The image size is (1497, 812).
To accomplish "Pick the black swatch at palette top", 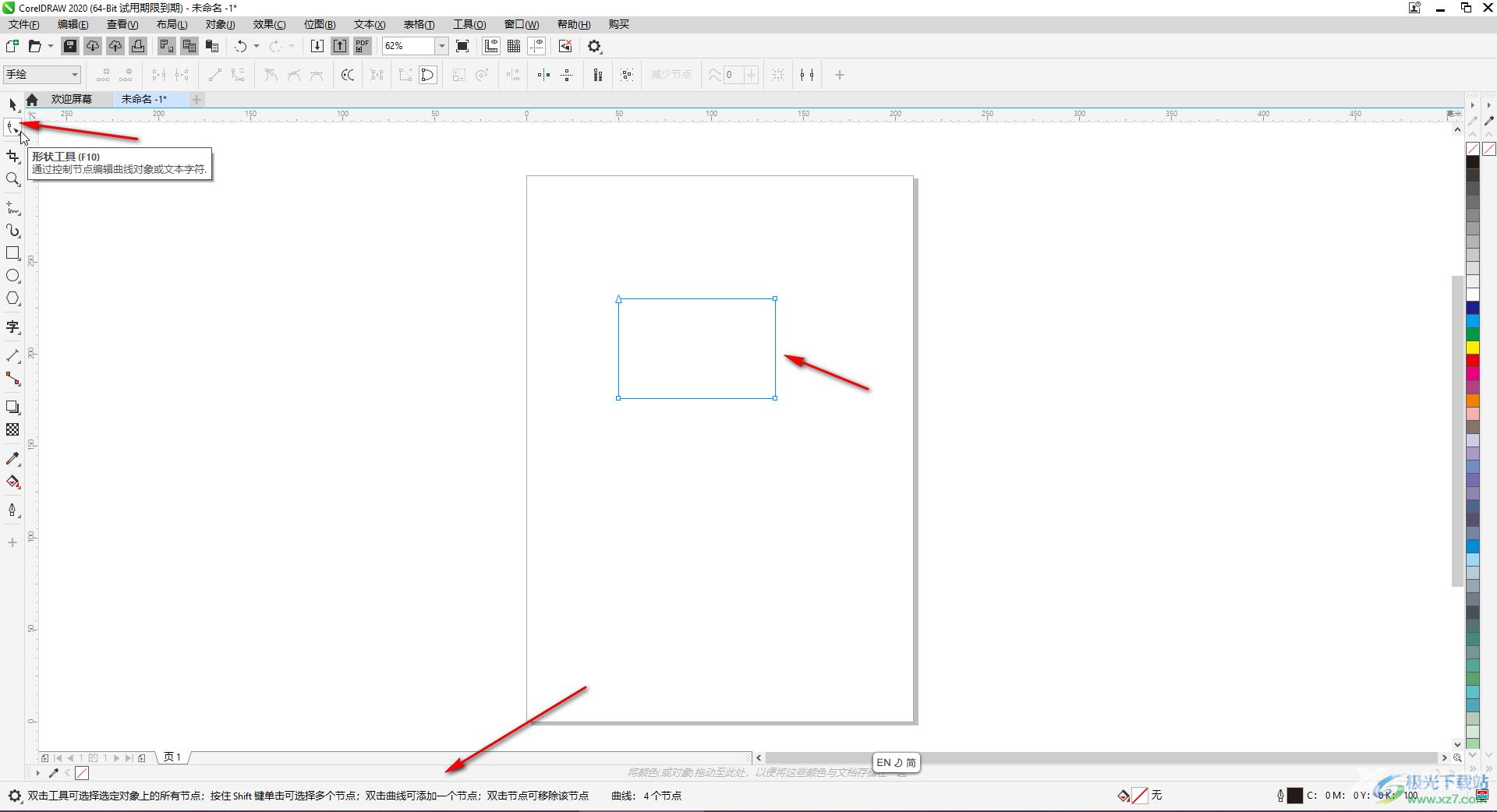I will click(x=1473, y=162).
